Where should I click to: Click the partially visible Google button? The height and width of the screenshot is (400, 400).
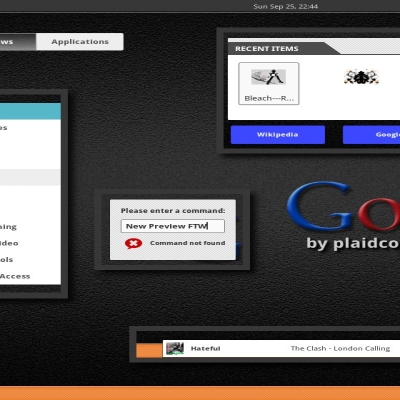point(371,135)
